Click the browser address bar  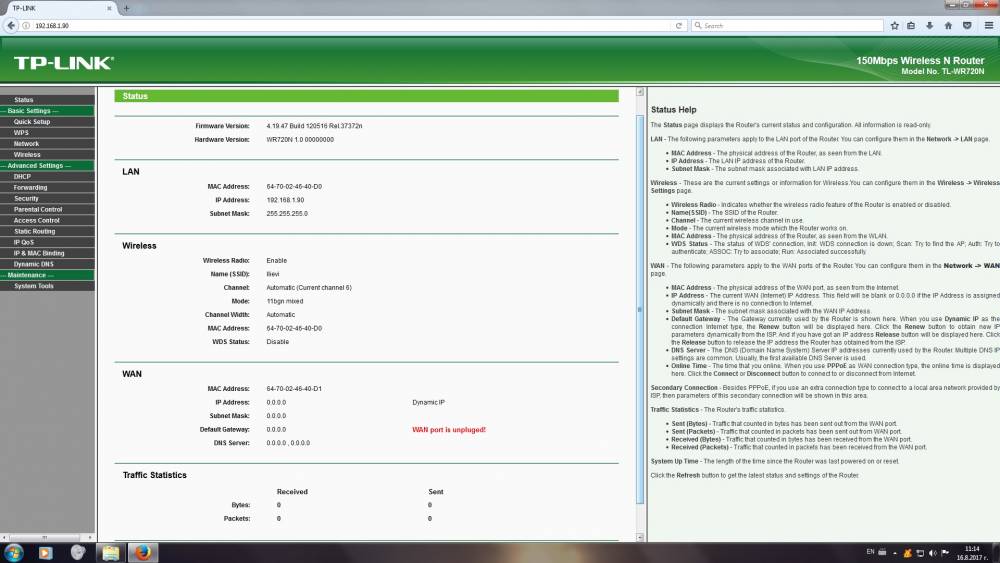351,26
